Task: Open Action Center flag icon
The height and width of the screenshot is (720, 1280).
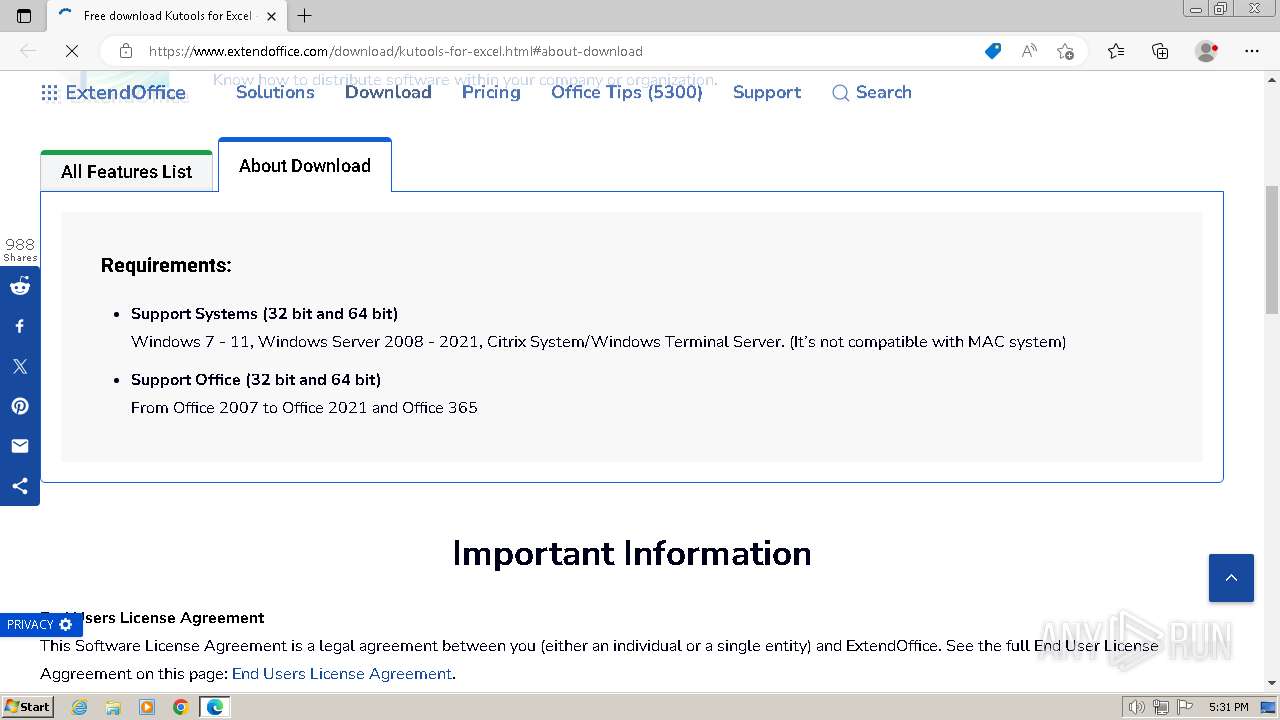Action: tap(1183, 707)
